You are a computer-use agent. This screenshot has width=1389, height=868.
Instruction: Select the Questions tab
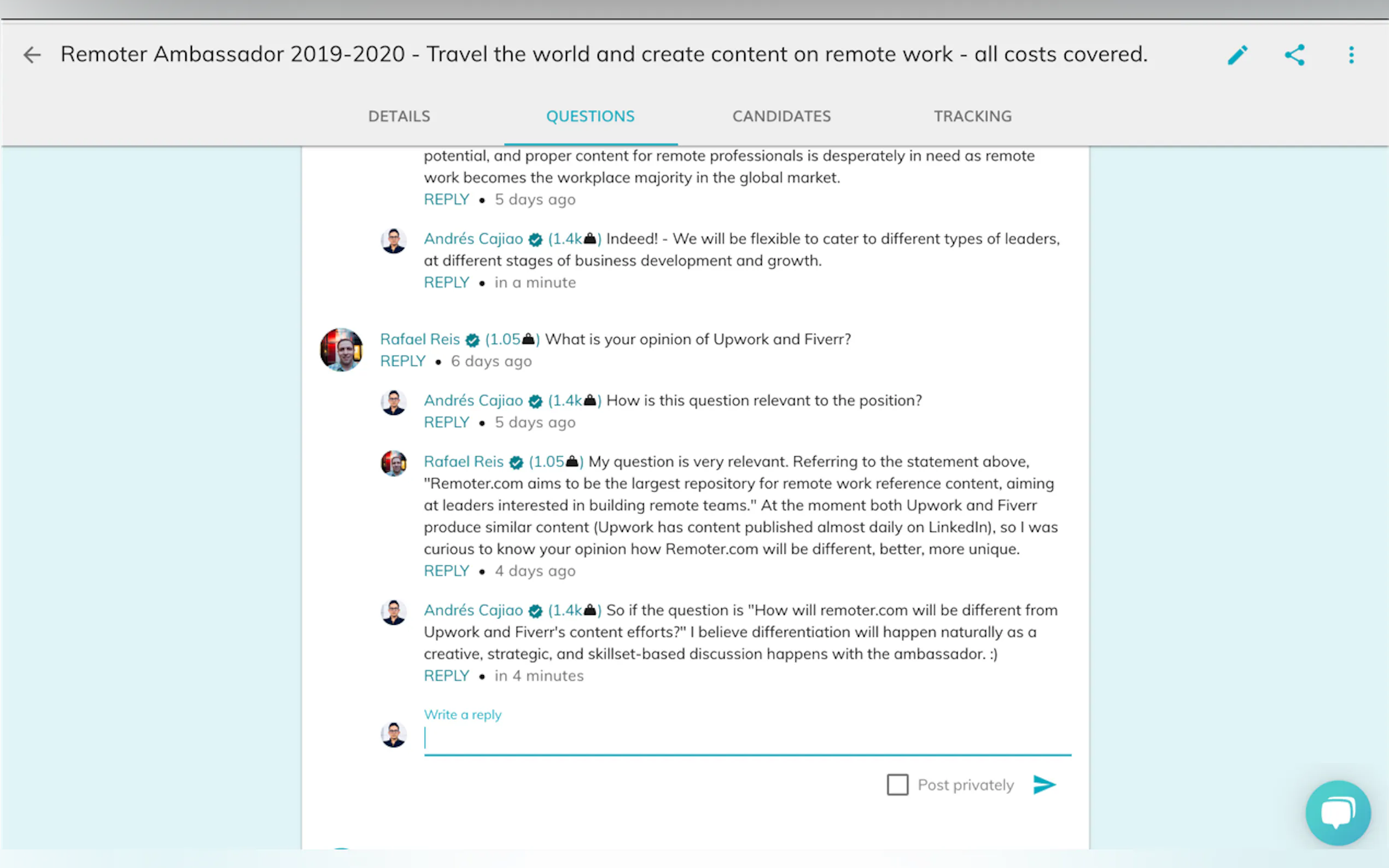click(590, 116)
